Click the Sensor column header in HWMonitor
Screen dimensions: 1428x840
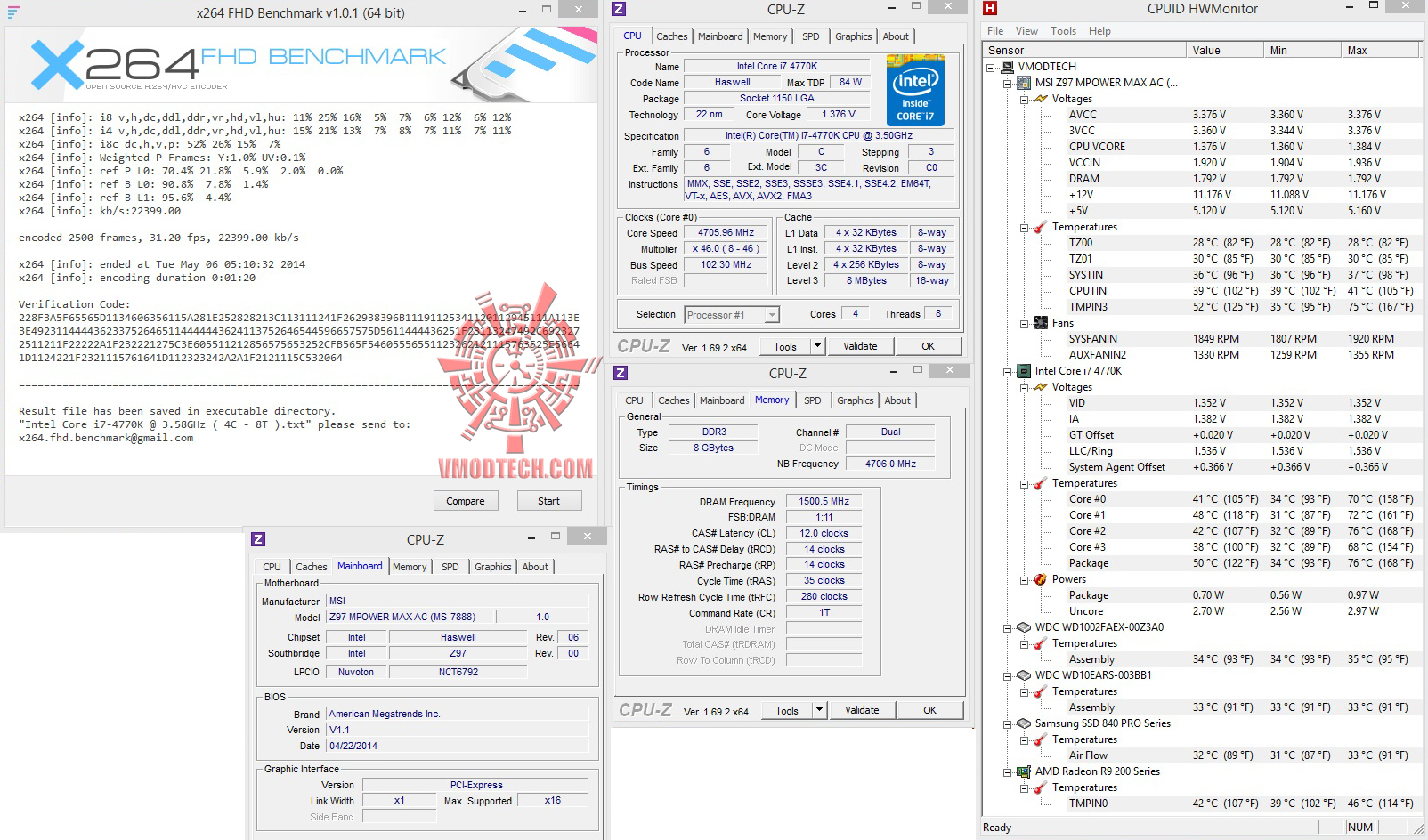coord(1085,51)
